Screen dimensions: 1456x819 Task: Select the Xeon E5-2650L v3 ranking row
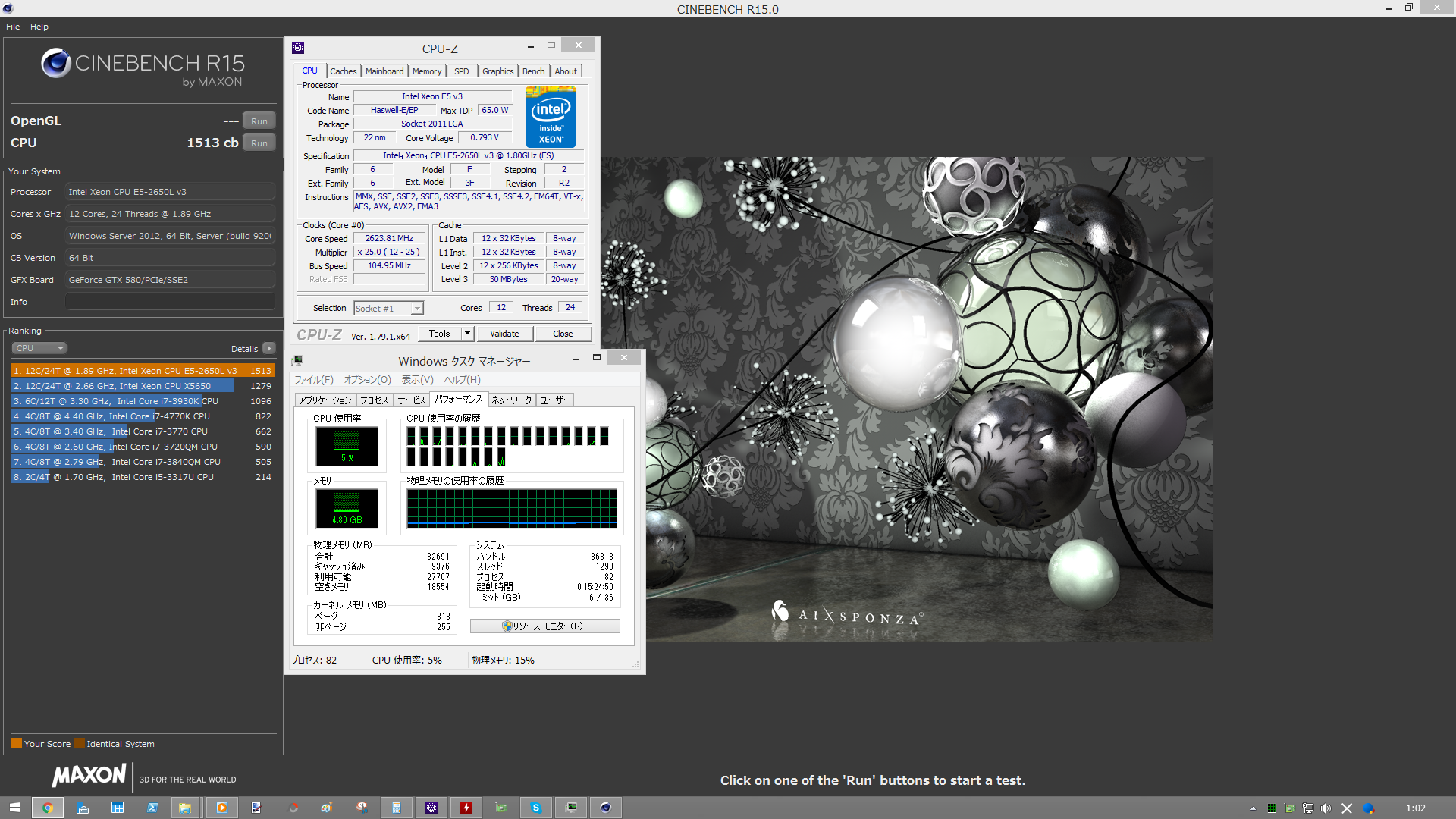[x=143, y=371]
